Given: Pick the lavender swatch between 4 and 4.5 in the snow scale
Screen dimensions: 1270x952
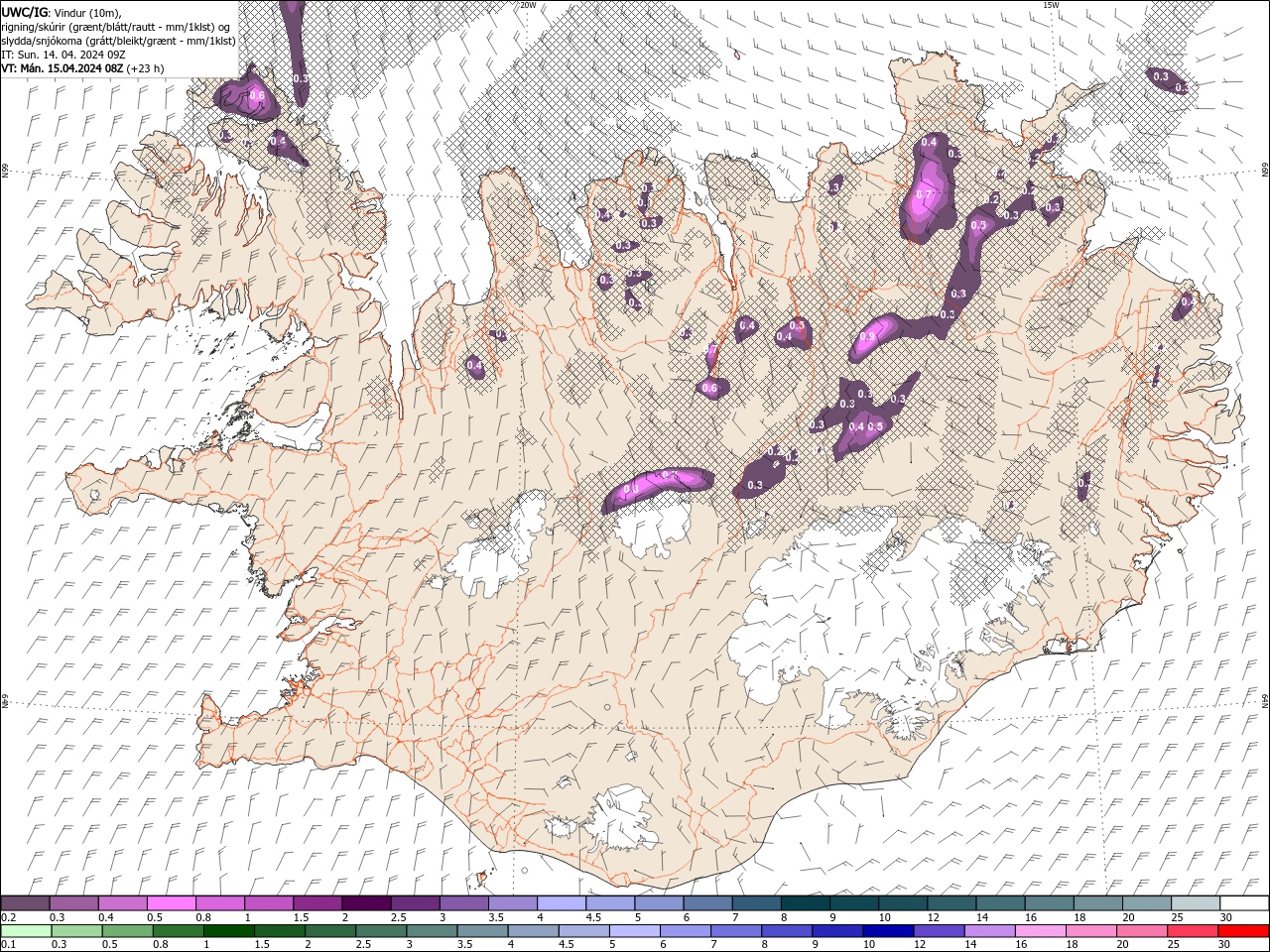Looking at the screenshot, I should pos(562,903).
